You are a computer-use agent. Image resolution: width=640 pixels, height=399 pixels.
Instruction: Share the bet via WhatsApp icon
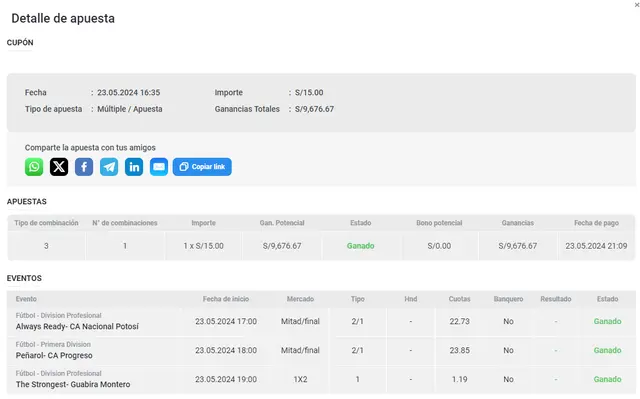34,167
